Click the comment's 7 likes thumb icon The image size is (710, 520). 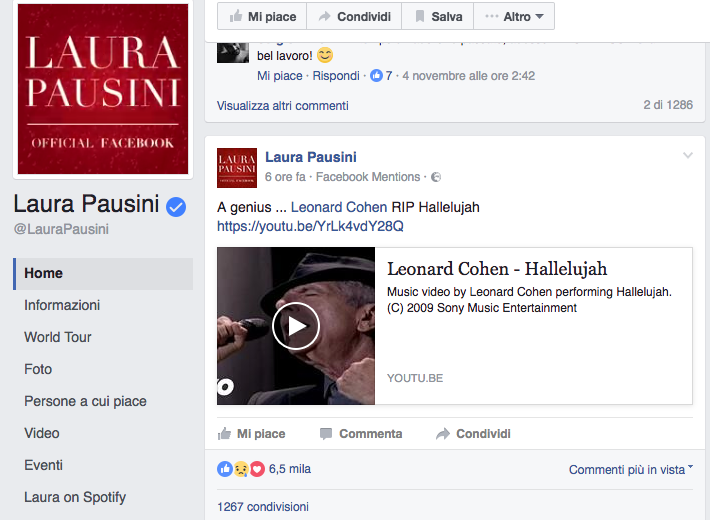376,75
